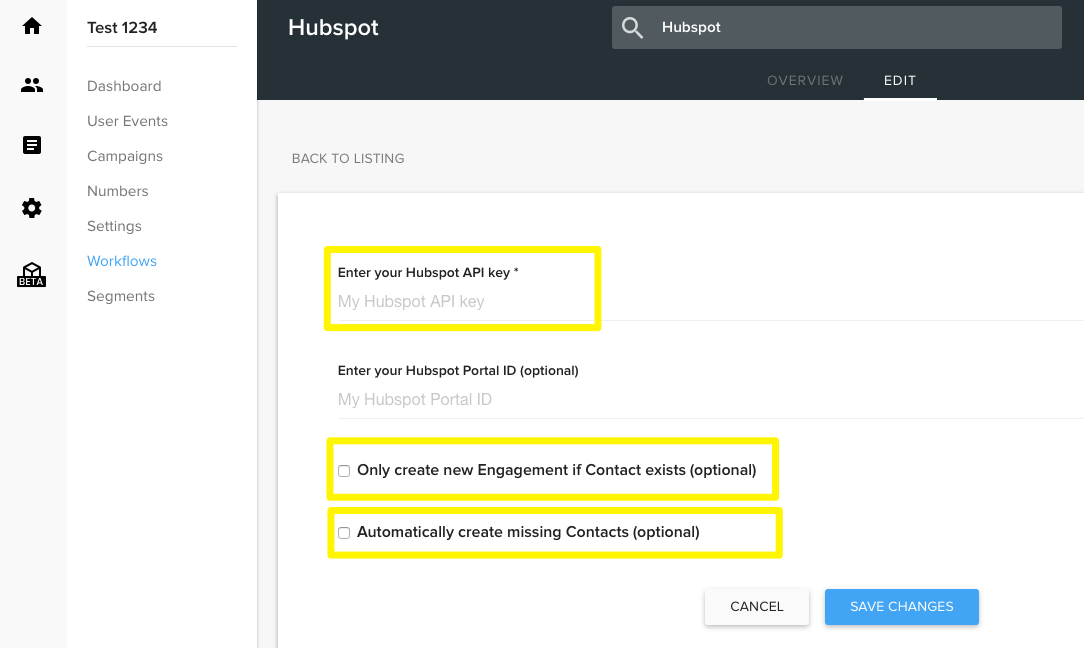
Task: Open the settings gear icon
Action: point(32,208)
